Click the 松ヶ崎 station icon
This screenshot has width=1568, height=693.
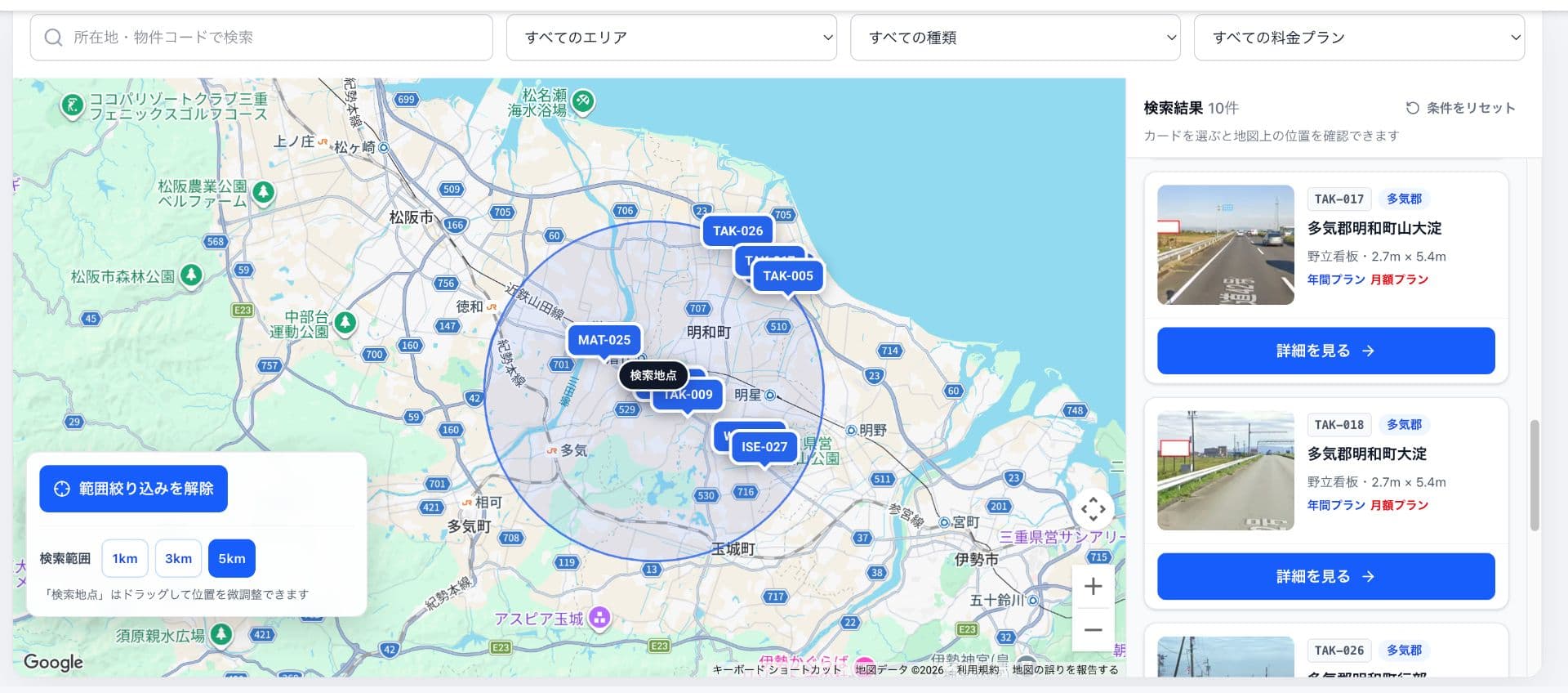[384, 148]
